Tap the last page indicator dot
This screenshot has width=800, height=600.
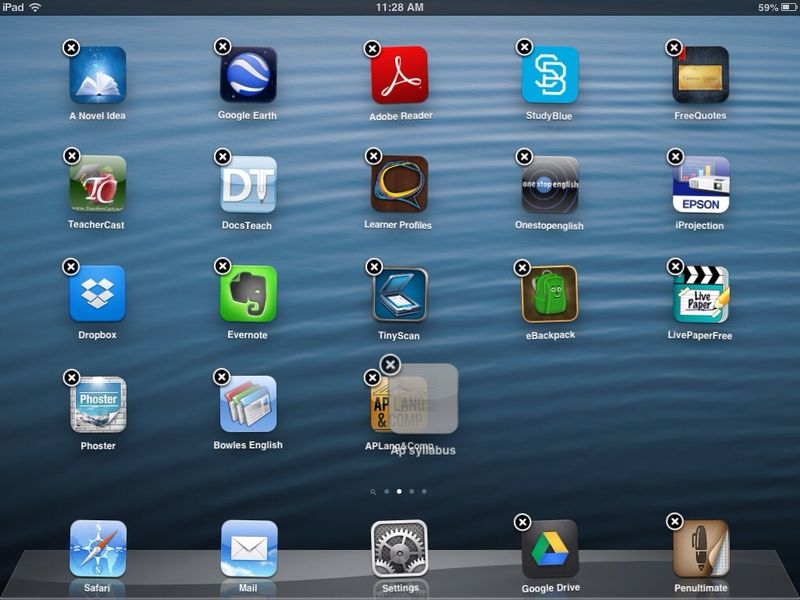(424, 492)
